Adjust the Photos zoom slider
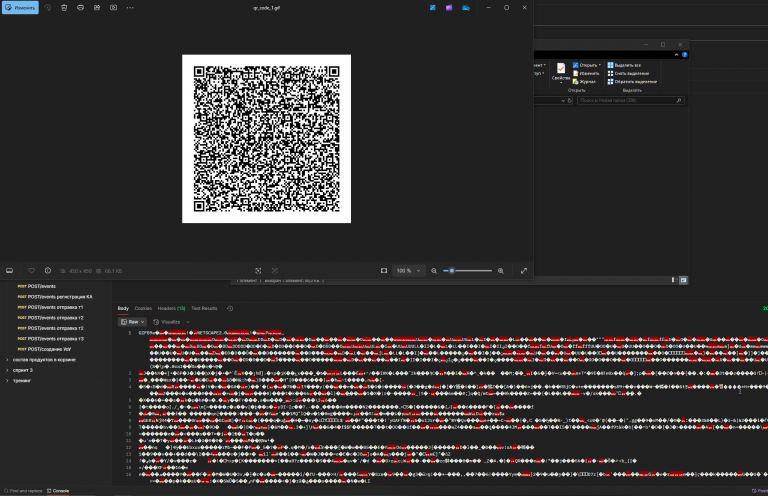The width and height of the screenshot is (768, 496). pyautogui.click(x=467, y=271)
